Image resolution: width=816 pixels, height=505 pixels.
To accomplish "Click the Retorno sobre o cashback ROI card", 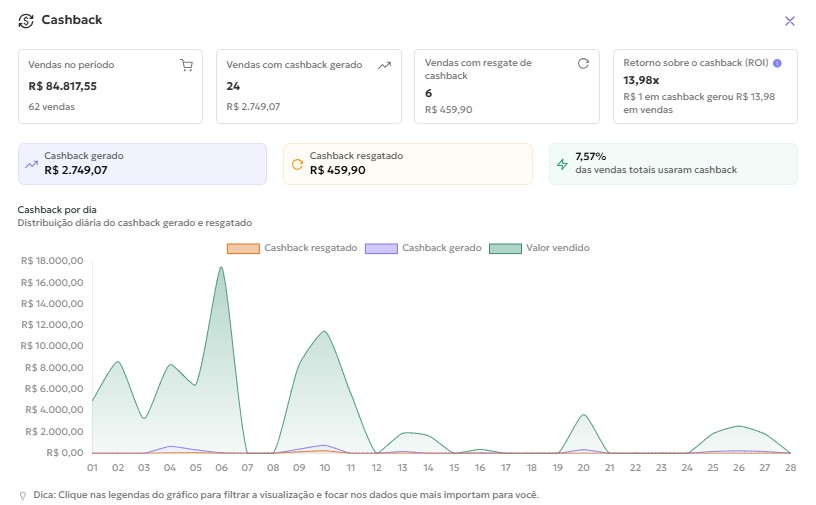I will pyautogui.click(x=705, y=86).
